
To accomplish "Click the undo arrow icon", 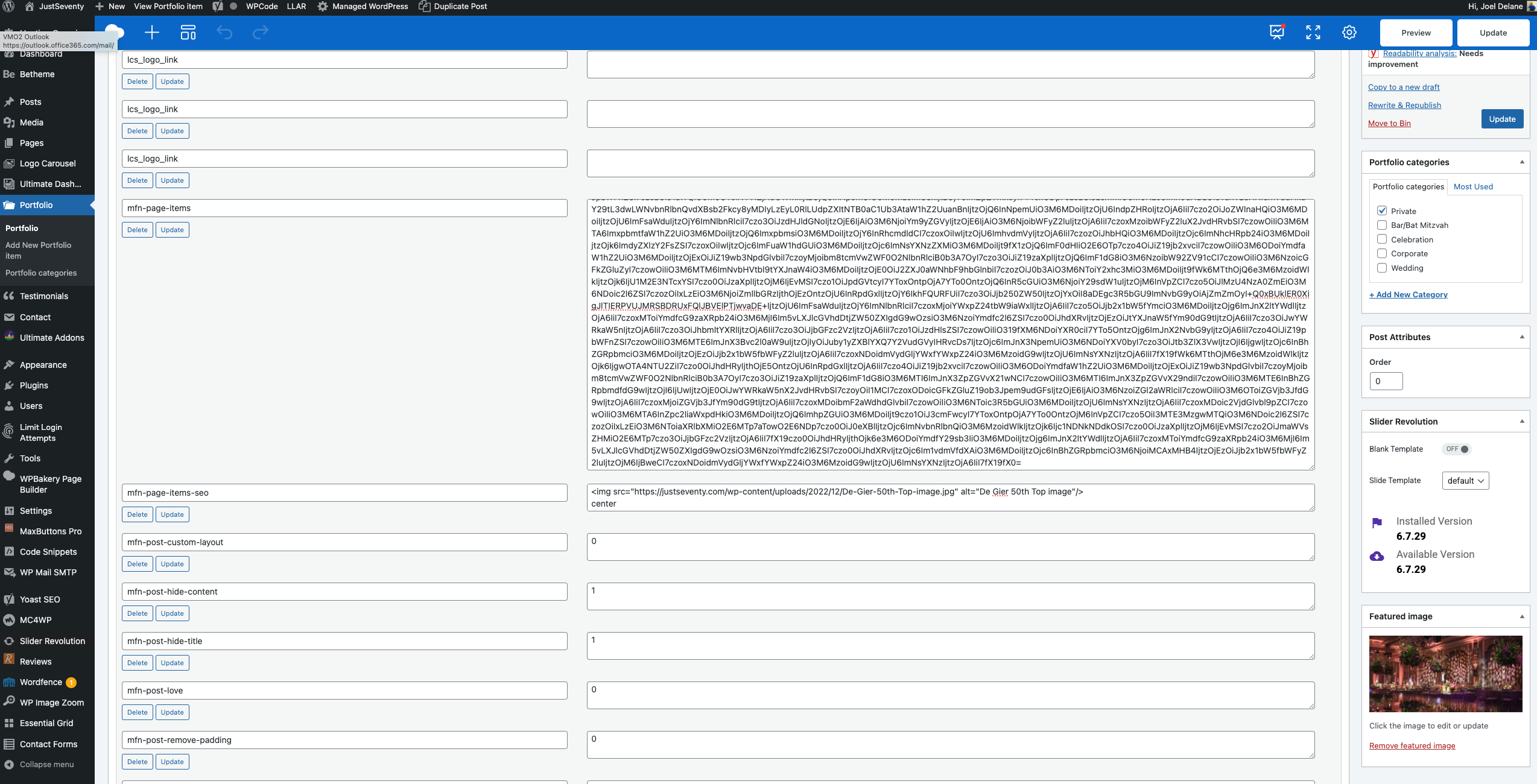I will coord(224,33).
